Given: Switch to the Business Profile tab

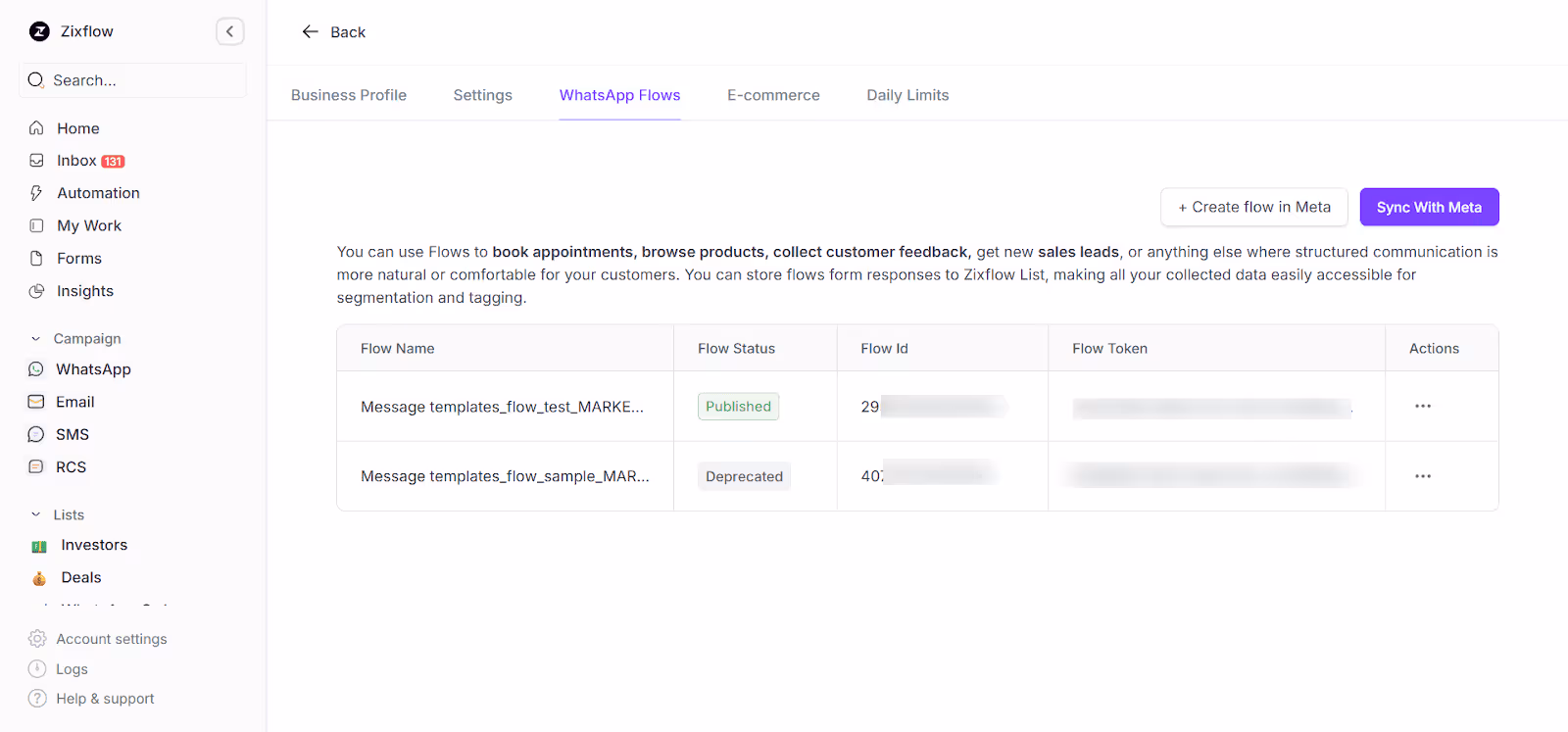Looking at the screenshot, I should [x=349, y=95].
